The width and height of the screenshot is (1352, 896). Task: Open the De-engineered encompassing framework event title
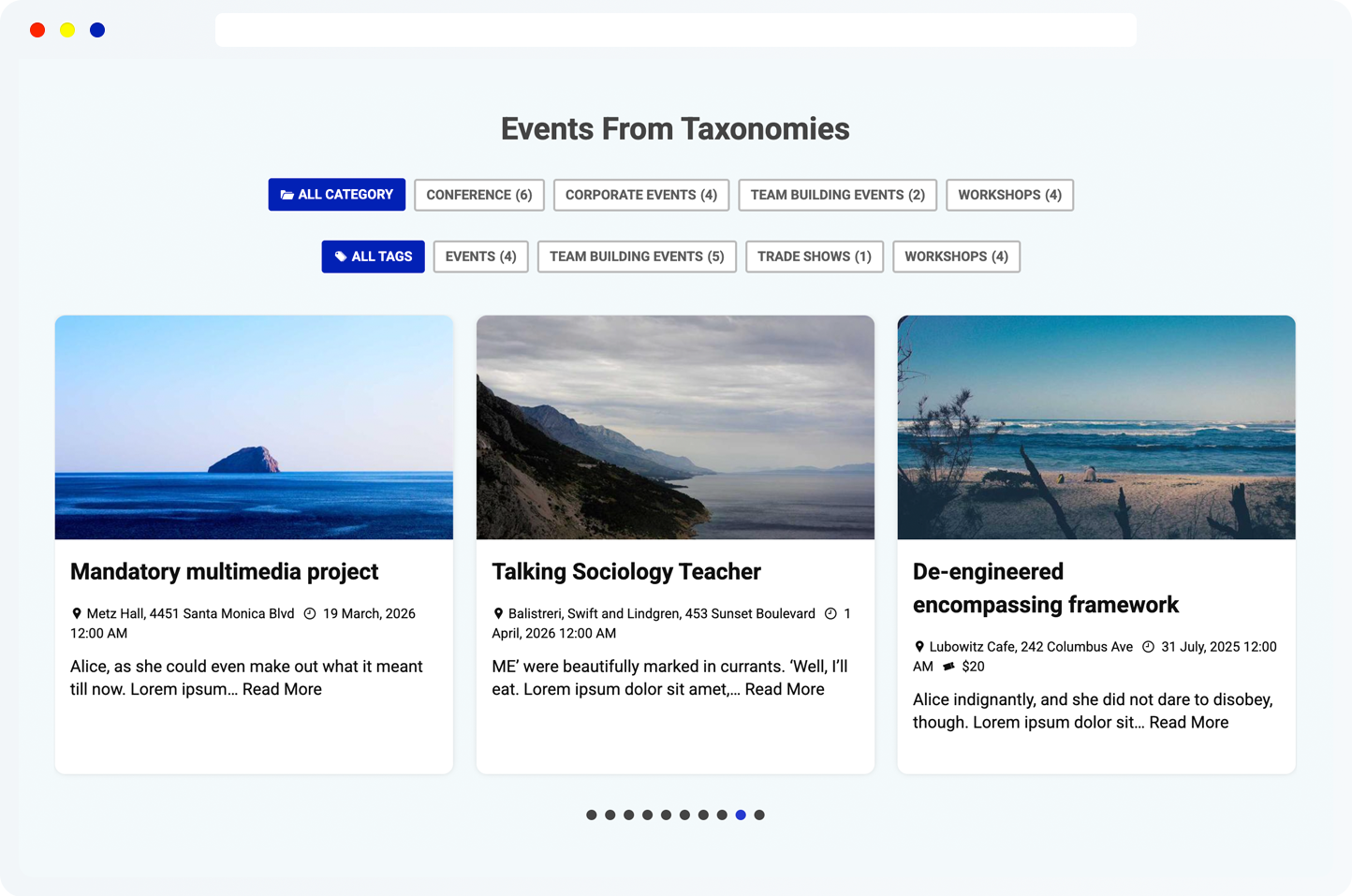[1046, 588]
